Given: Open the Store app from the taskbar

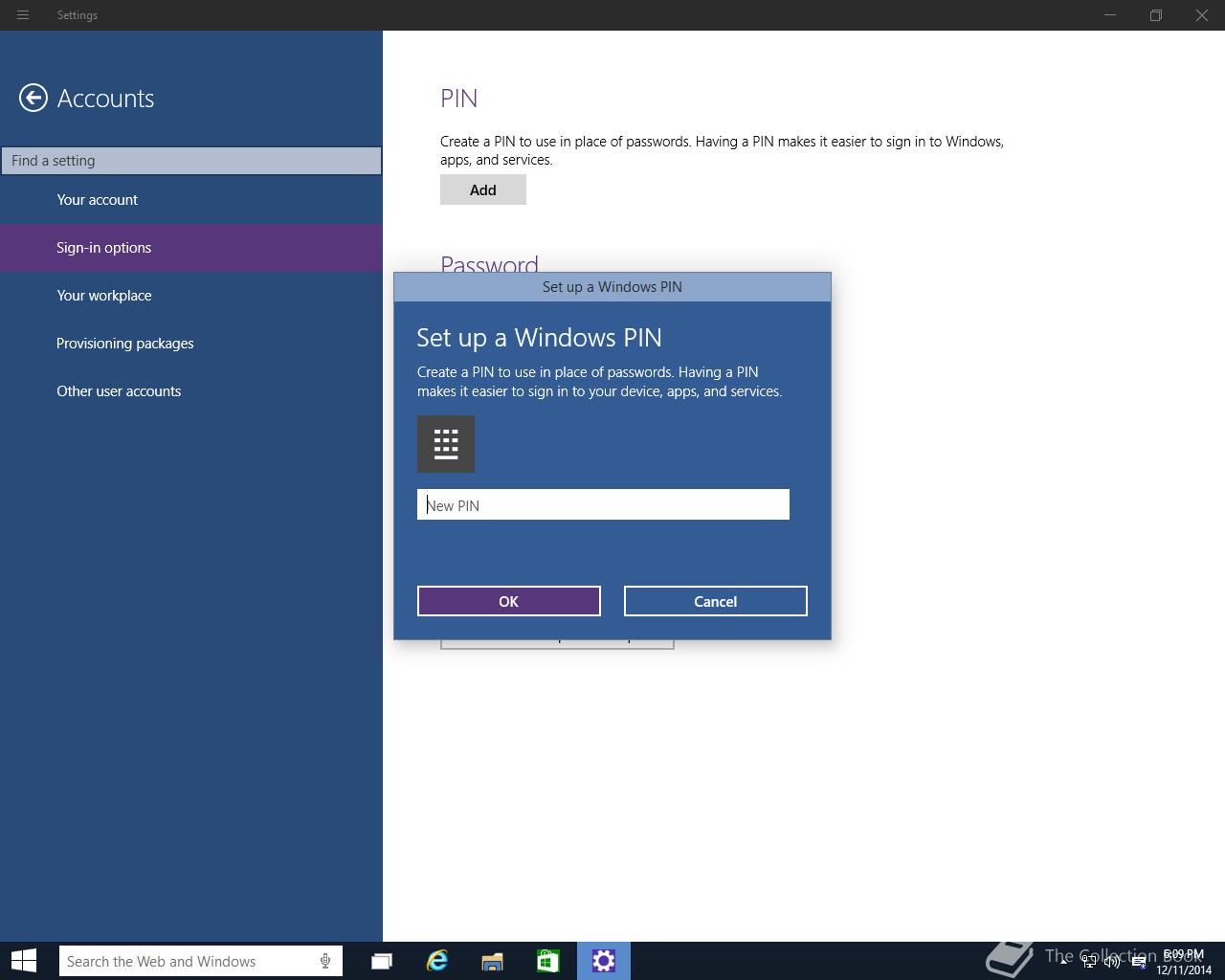Looking at the screenshot, I should (x=548, y=961).
